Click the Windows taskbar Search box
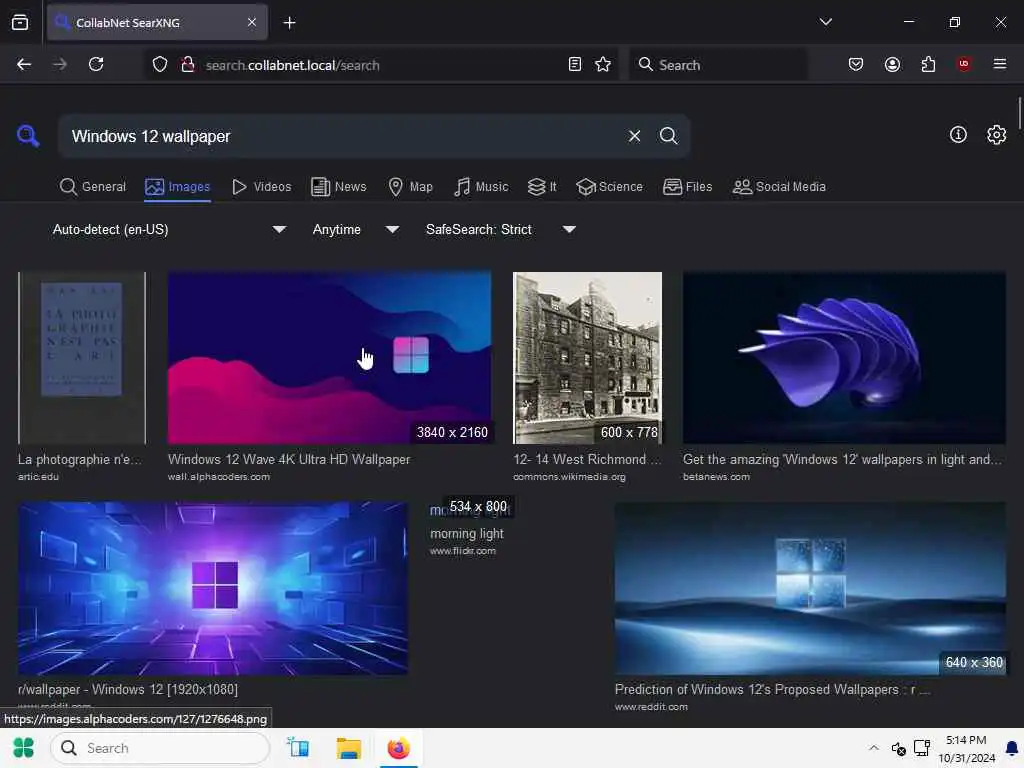 [x=160, y=748]
